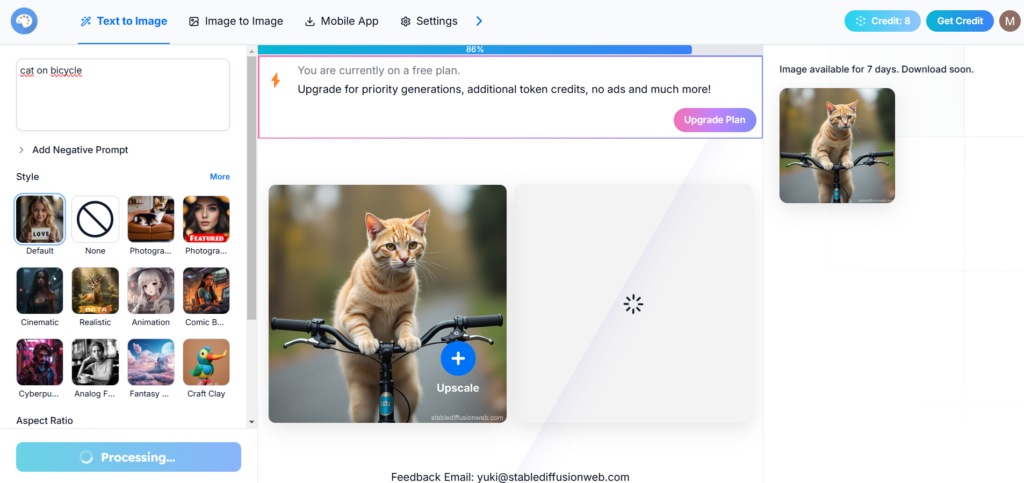The image size is (1024, 483).
Task: Click the More styles link
Action: (x=219, y=177)
